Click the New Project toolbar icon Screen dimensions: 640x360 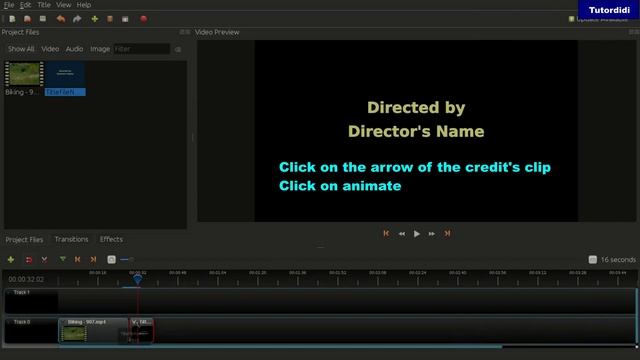[12, 19]
